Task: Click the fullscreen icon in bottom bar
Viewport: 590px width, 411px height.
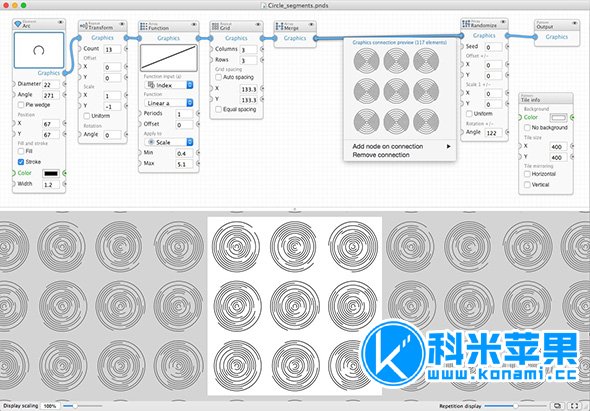Action: click(x=574, y=406)
